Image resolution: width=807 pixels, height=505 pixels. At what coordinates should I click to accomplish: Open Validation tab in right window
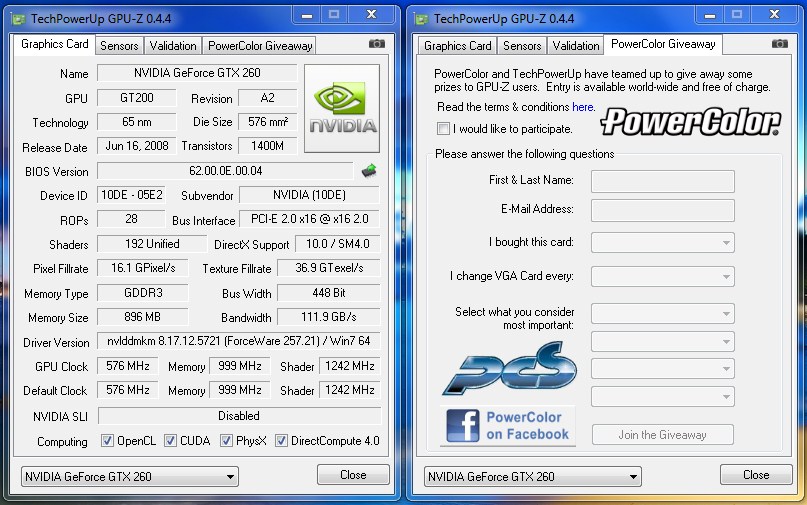click(576, 46)
